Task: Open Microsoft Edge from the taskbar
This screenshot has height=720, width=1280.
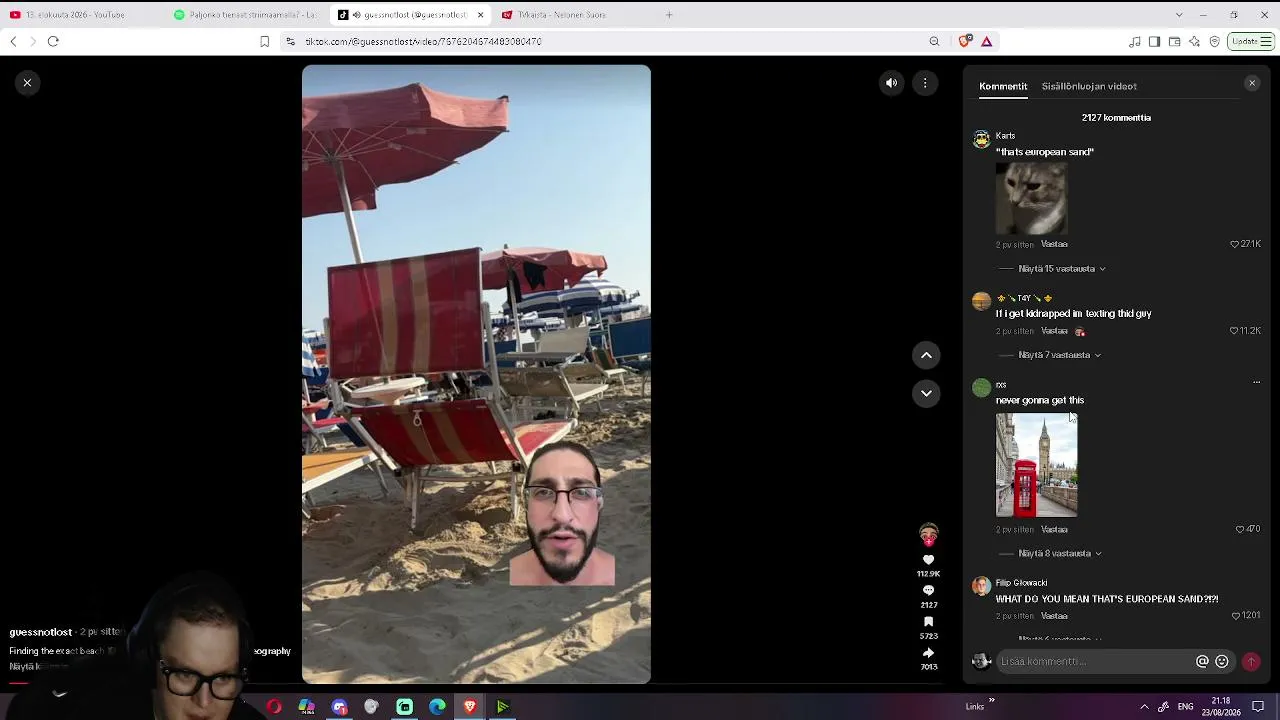Action: point(437,707)
